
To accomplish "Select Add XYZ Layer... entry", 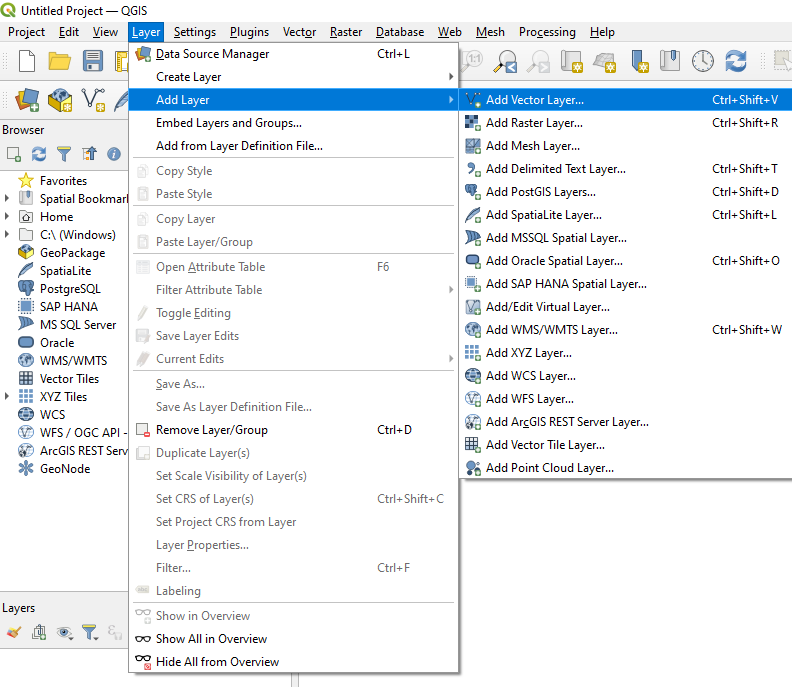I will coord(625,353).
